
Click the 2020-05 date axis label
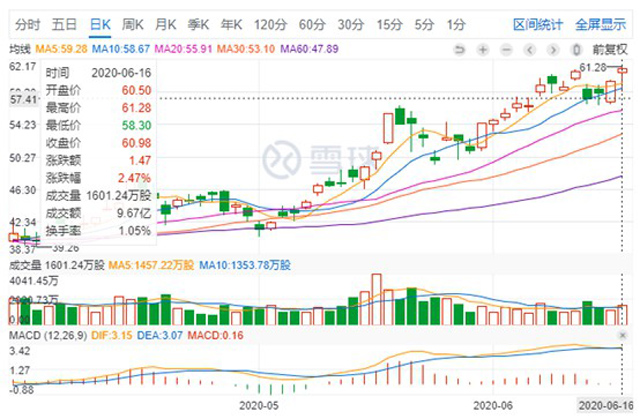[259, 406]
